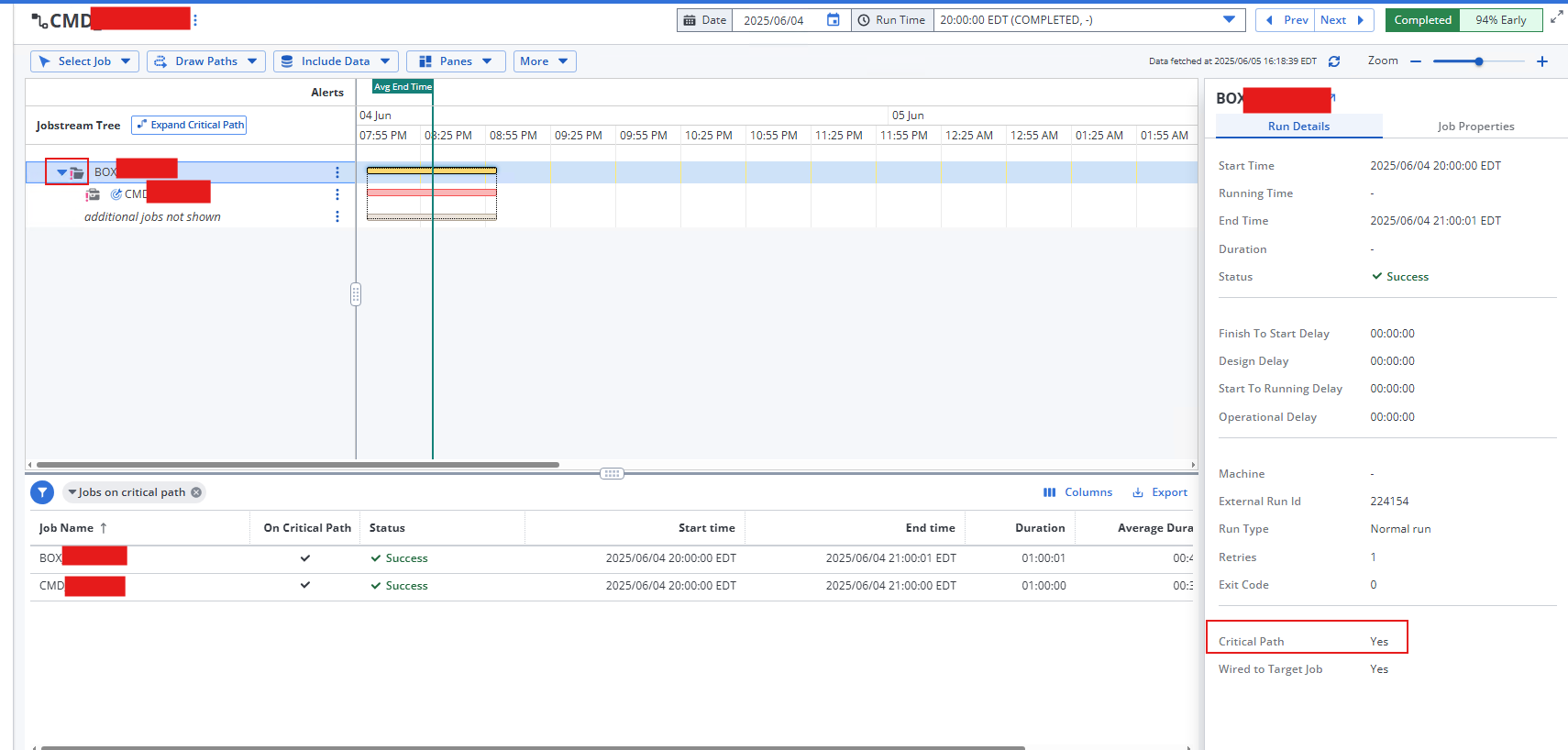Viewport: 1568px width, 750px height.
Task: Open the More menu
Action: (544, 61)
